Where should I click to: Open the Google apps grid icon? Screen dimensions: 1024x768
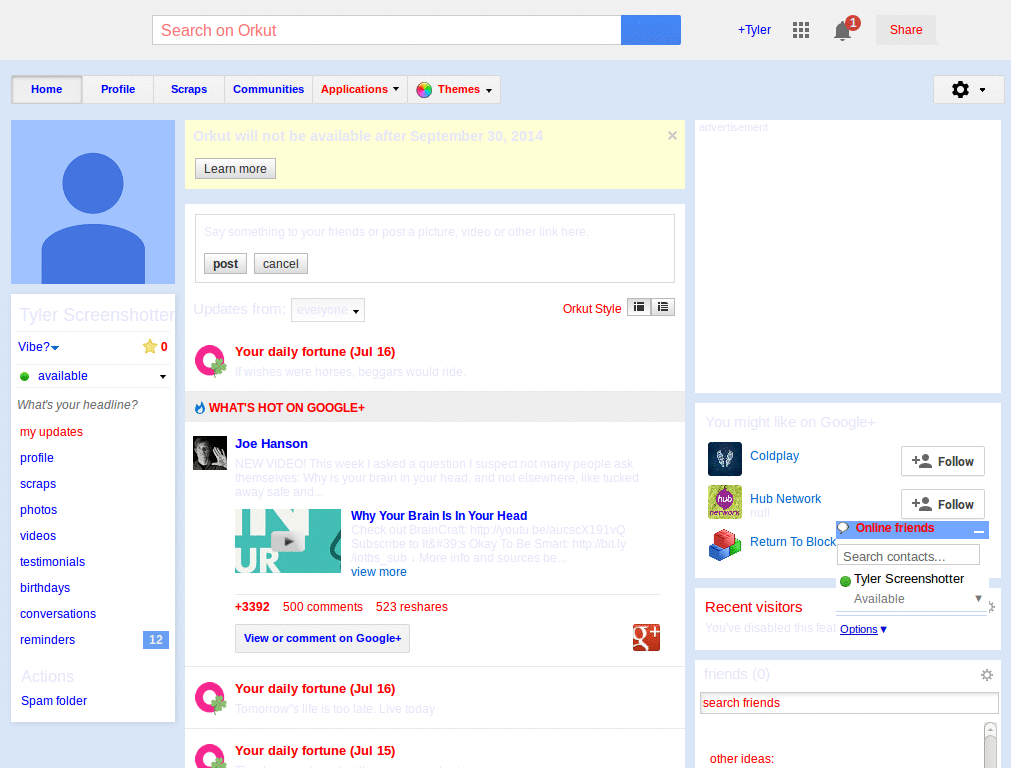pyautogui.click(x=801, y=30)
